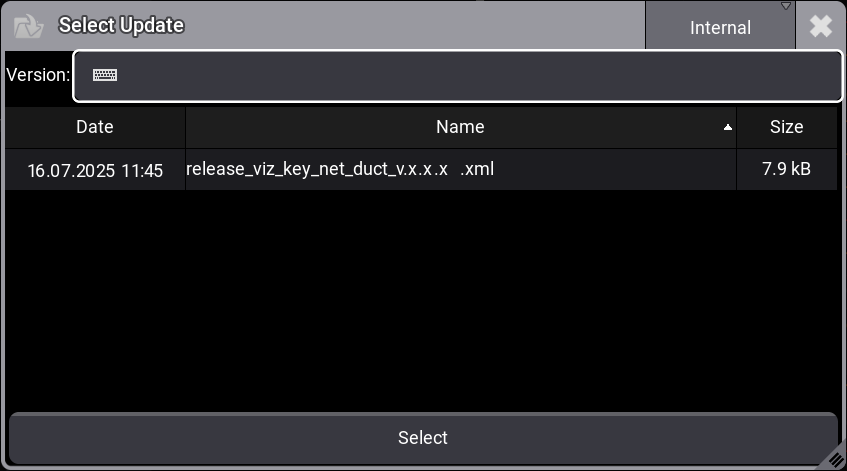The width and height of the screenshot is (847, 471).
Task: Click the sort arrow in the Name column
Action: pyautogui.click(x=728, y=128)
